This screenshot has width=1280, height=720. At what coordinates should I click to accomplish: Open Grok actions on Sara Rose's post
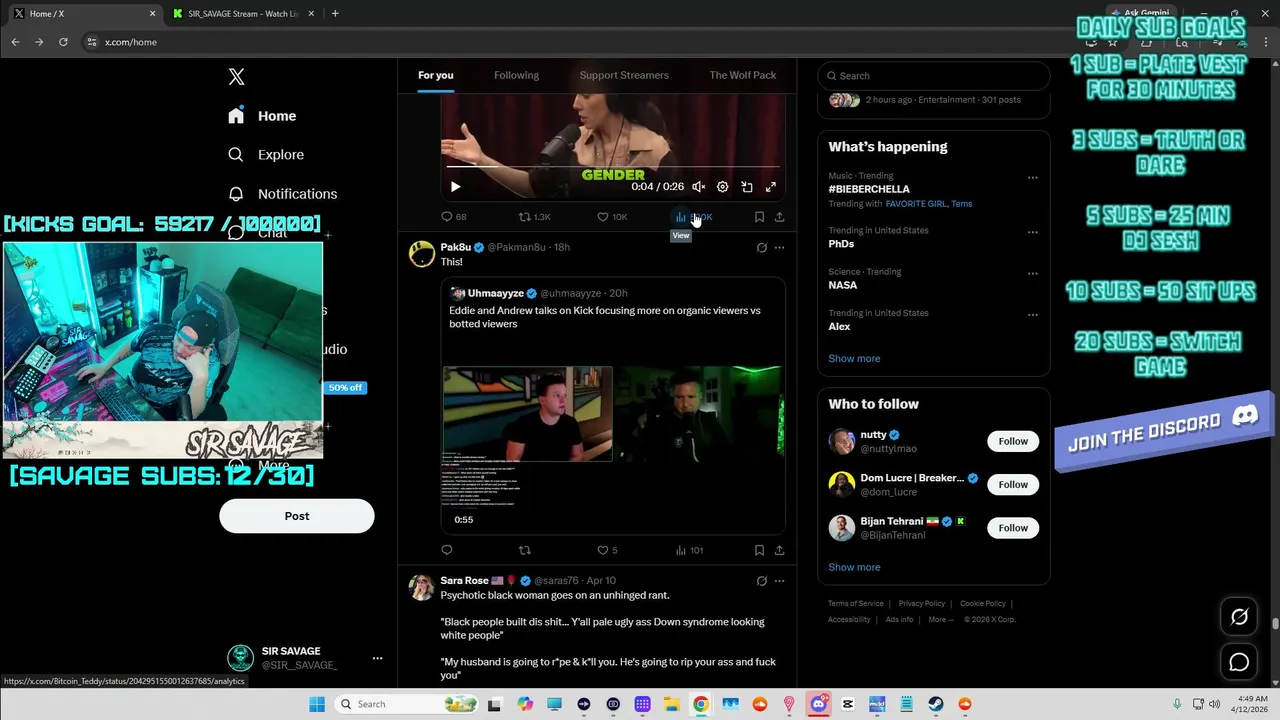point(762,581)
